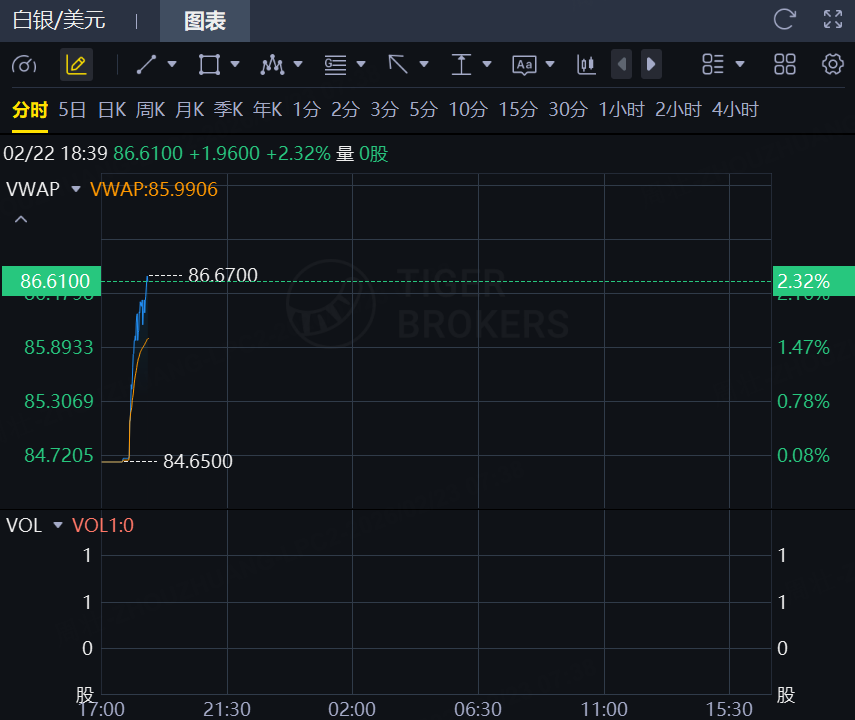855x720 pixels.
Task: Select 年K timeframe
Action: click(268, 110)
